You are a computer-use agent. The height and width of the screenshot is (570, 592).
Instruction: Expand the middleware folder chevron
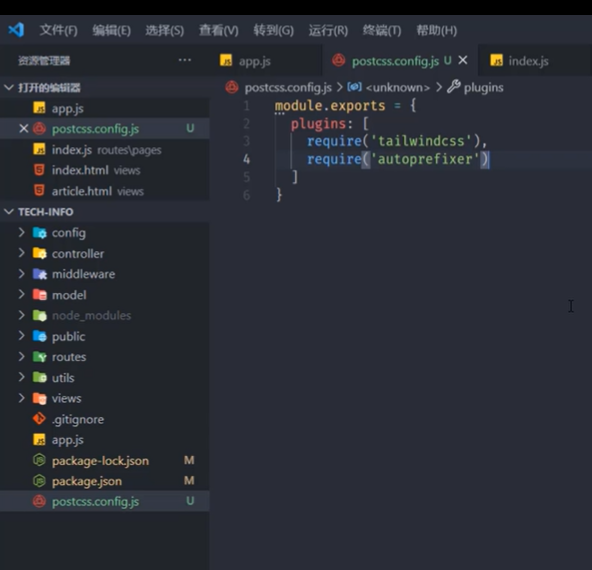(22, 274)
